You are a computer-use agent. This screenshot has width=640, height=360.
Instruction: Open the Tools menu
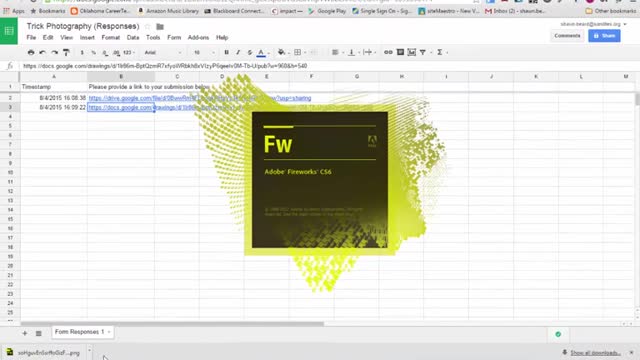click(x=153, y=38)
